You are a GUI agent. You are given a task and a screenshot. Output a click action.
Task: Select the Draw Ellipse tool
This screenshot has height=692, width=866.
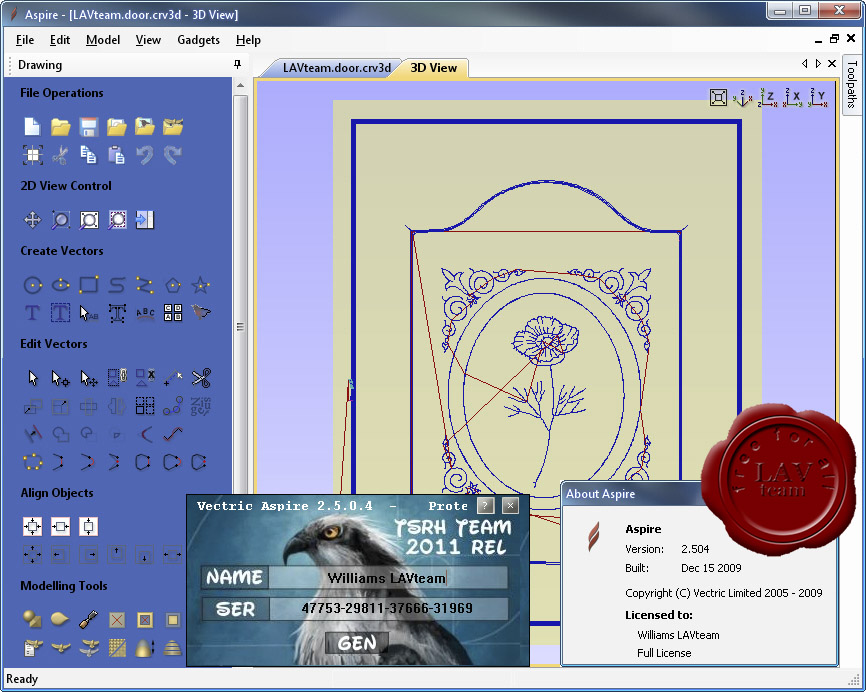point(60,285)
